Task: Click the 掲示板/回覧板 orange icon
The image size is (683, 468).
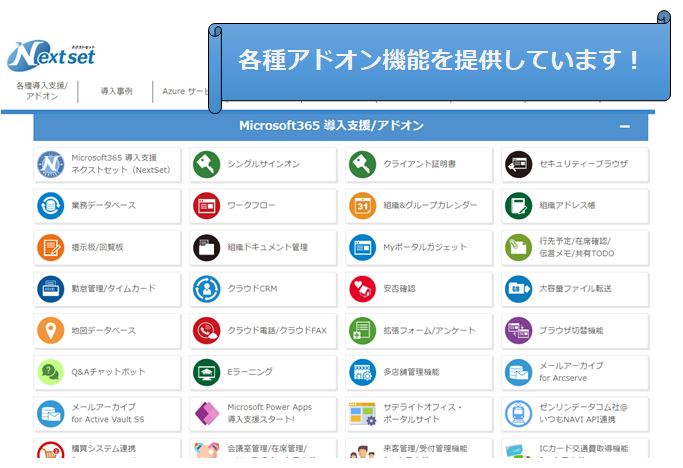Action: coord(51,248)
